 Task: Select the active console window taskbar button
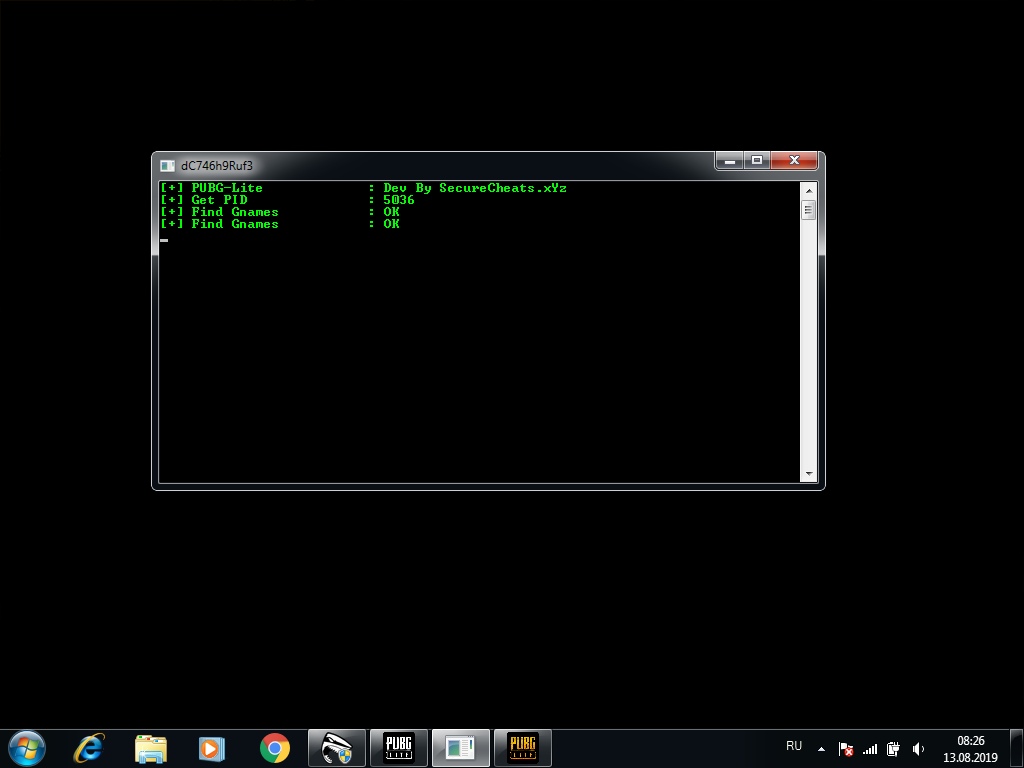(460, 748)
